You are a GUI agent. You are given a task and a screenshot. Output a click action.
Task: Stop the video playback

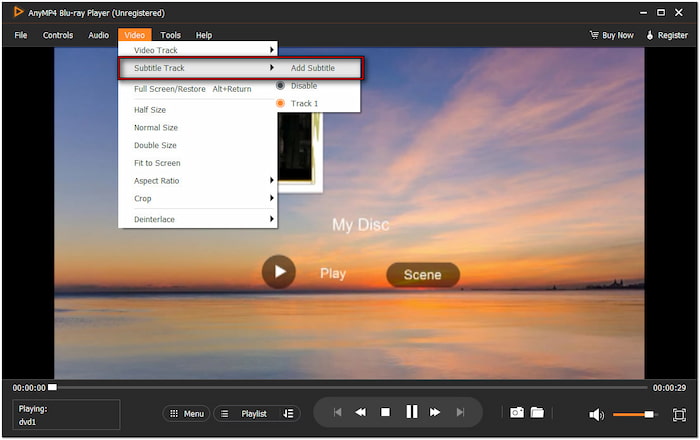[385, 412]
